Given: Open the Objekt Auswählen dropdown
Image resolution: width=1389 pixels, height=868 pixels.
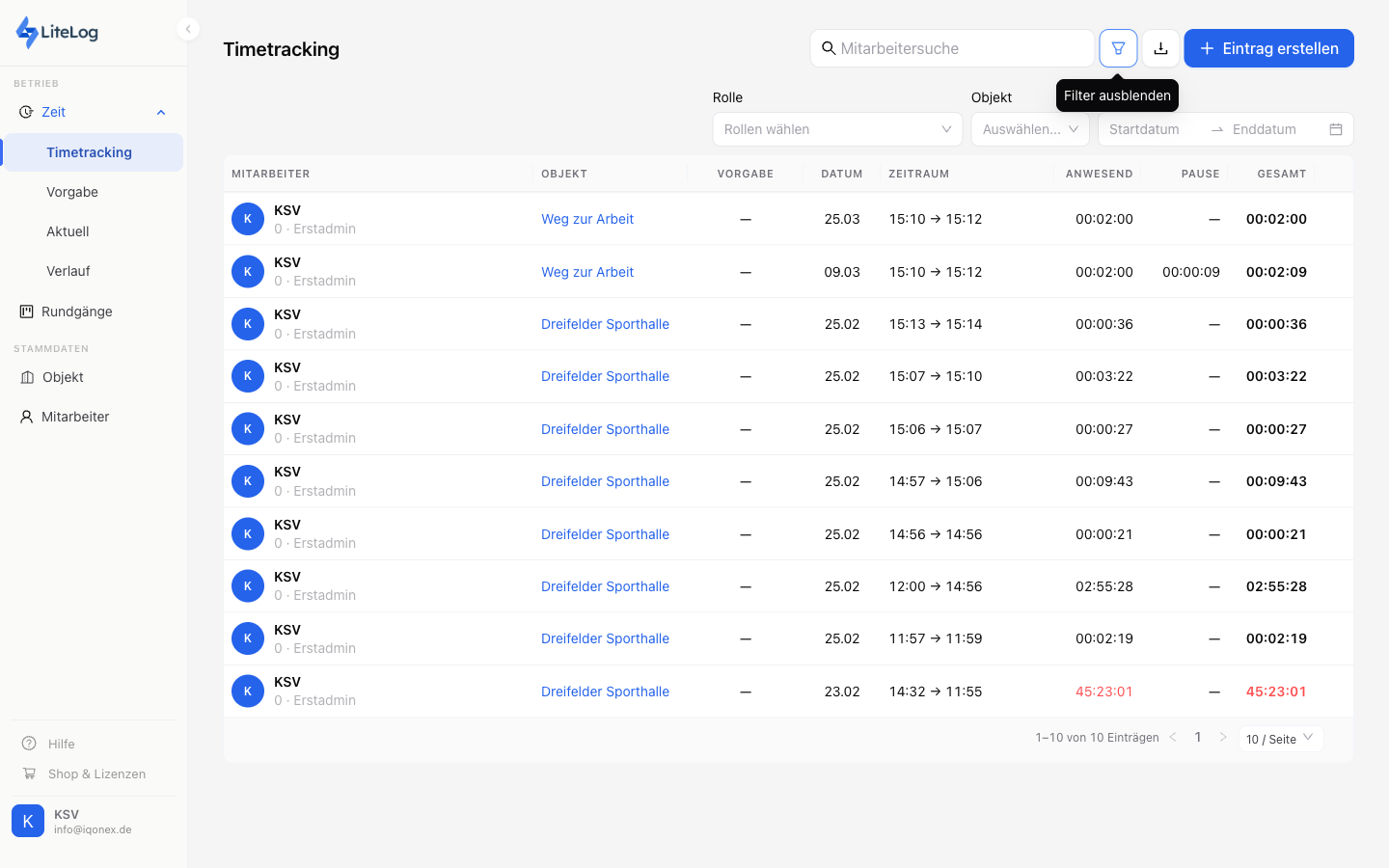Looking at the screenshot, I should click(1029, 129).
